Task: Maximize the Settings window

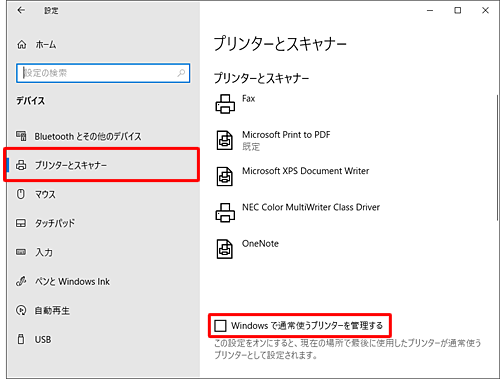Action: [x=458, y=10]
